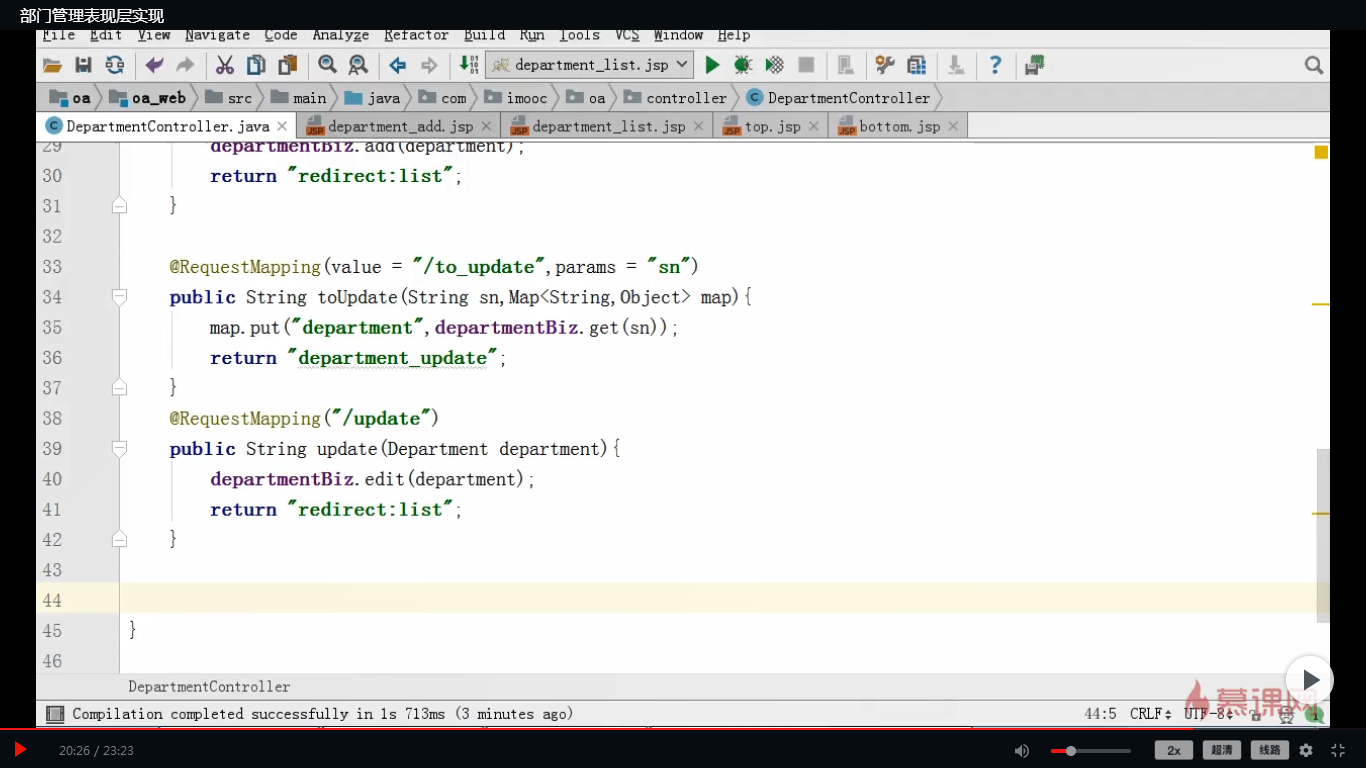
Task: Click the Run with Coverage icon
Action: click(774, 65)
